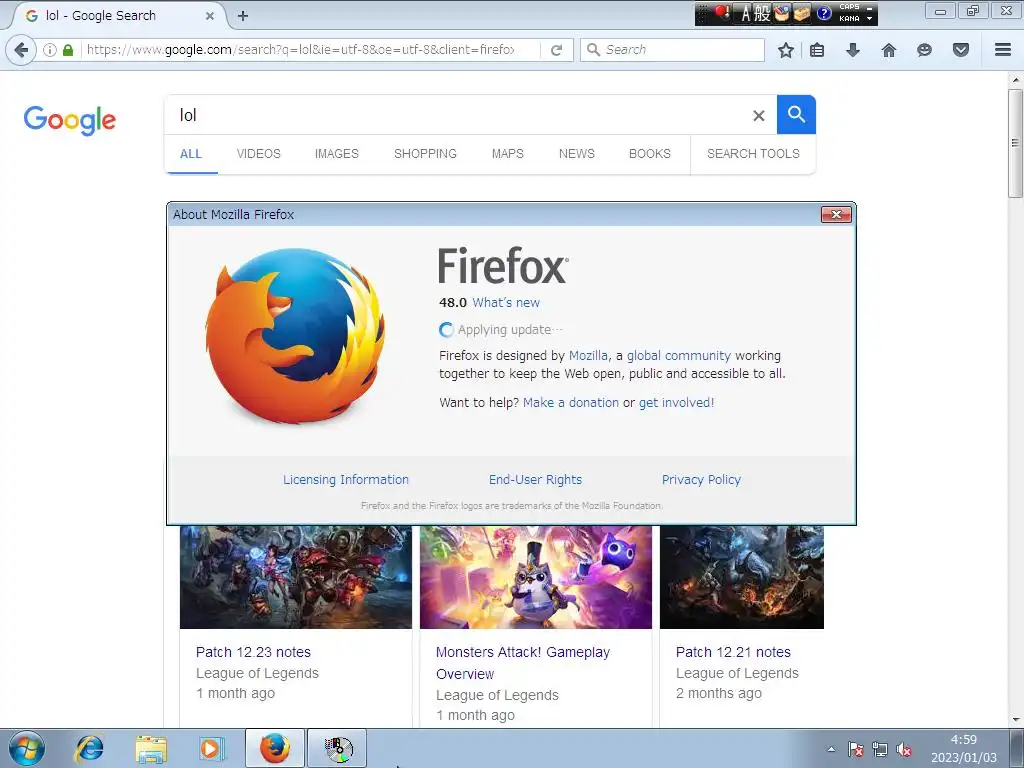Switch to IMAGES results tab
Screen dimensions: 1024x768
[x=336, y=154]
